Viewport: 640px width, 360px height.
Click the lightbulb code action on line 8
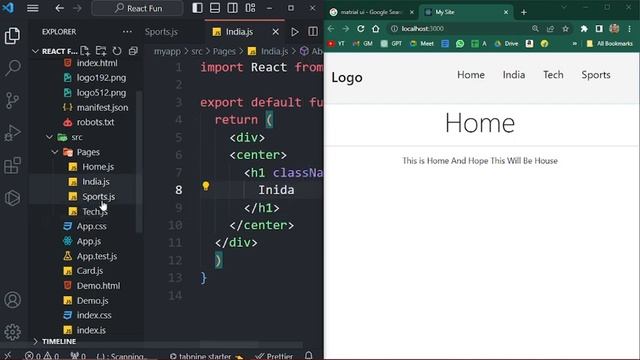click(x=206, y=186)
